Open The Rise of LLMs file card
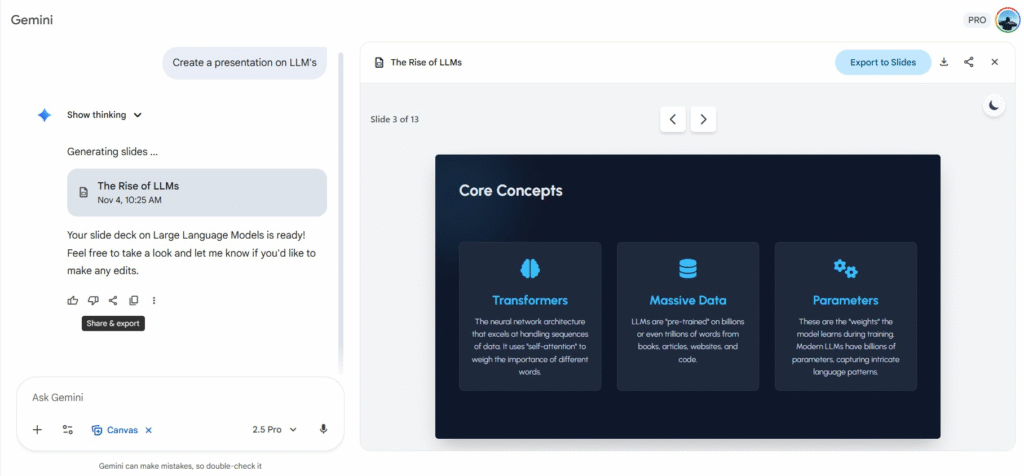The height and width of the screenshot is (476, 1024). point(196,192)
